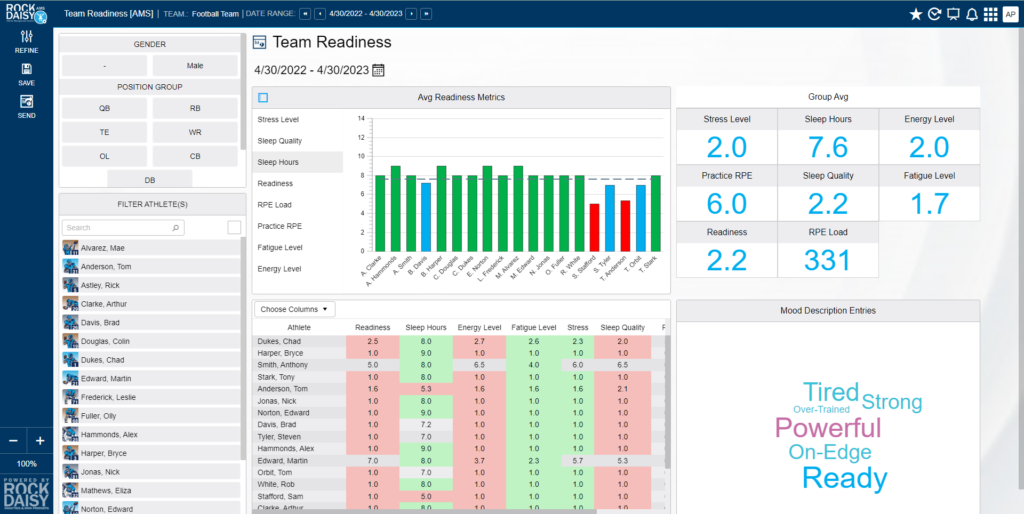Select athlete Davis, Brad in filter list
The width and height of the screenshot is (1024, 514).
pyautogui.click(x=151, y=323)
